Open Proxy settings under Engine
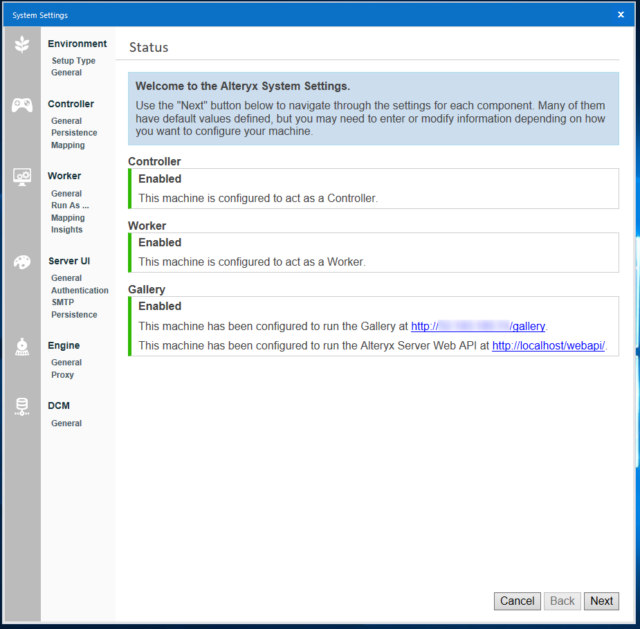This screenshot has height=629, width=640. pyautogui.click(x=62, y=375)
